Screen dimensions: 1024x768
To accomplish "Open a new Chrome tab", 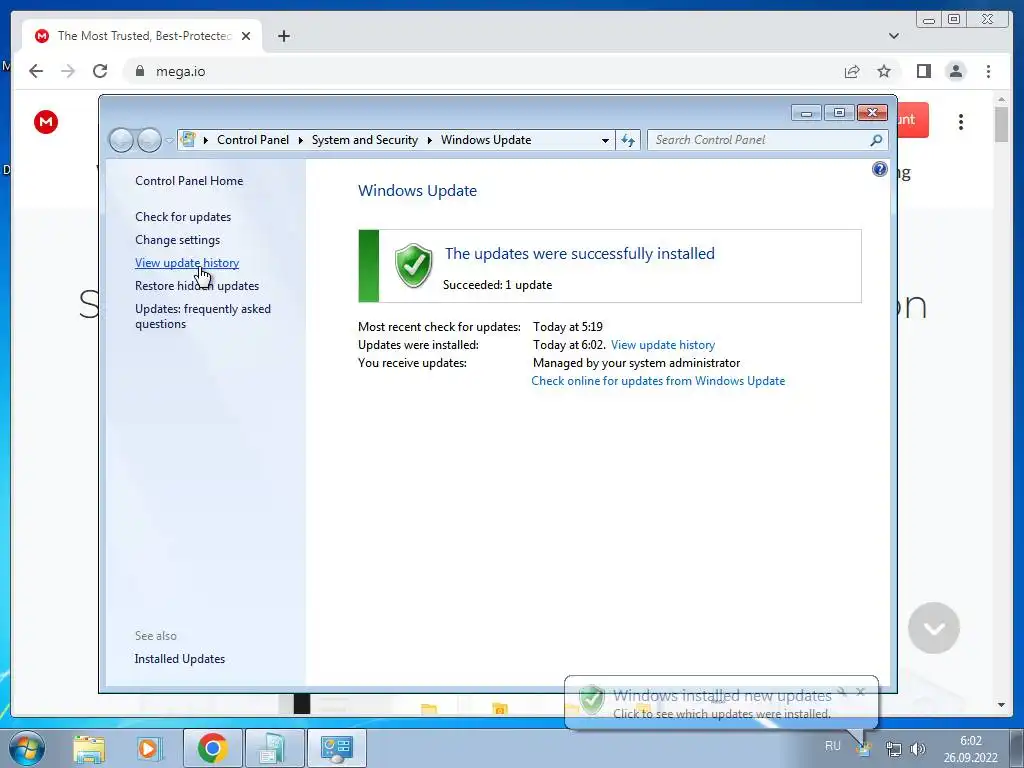I will [283, 36].
